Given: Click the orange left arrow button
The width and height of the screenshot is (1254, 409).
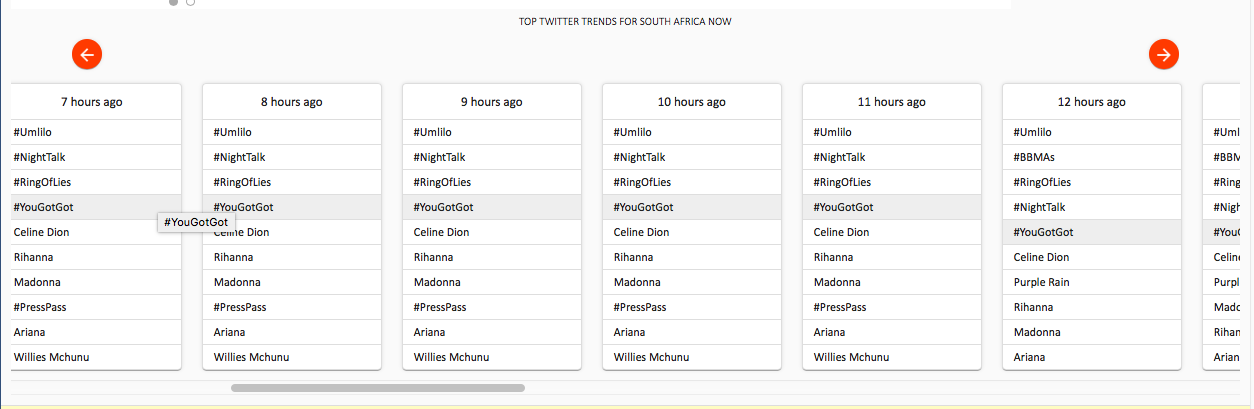Looking at the screenshot, I should tap(87, 54).
